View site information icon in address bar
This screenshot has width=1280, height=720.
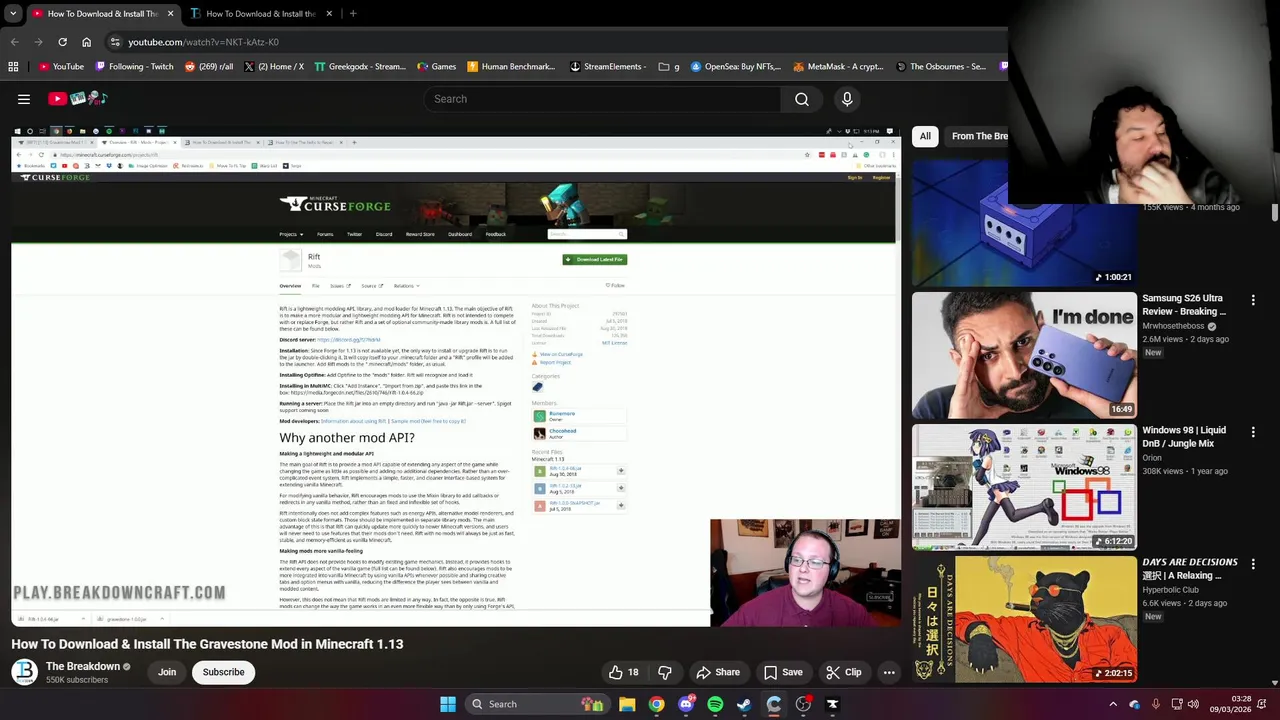115,42
